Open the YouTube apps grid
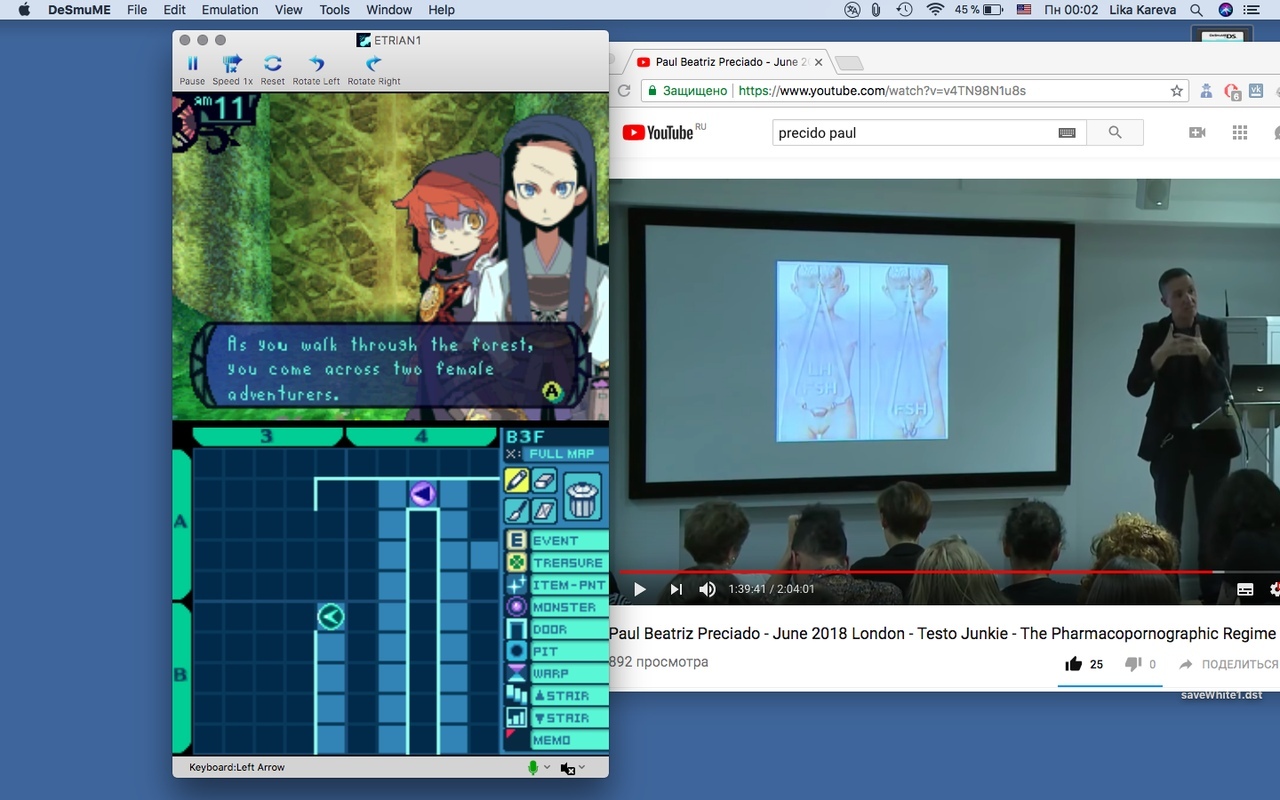The width and height of the screenshot is (1280, 800). coord(1240,132)
